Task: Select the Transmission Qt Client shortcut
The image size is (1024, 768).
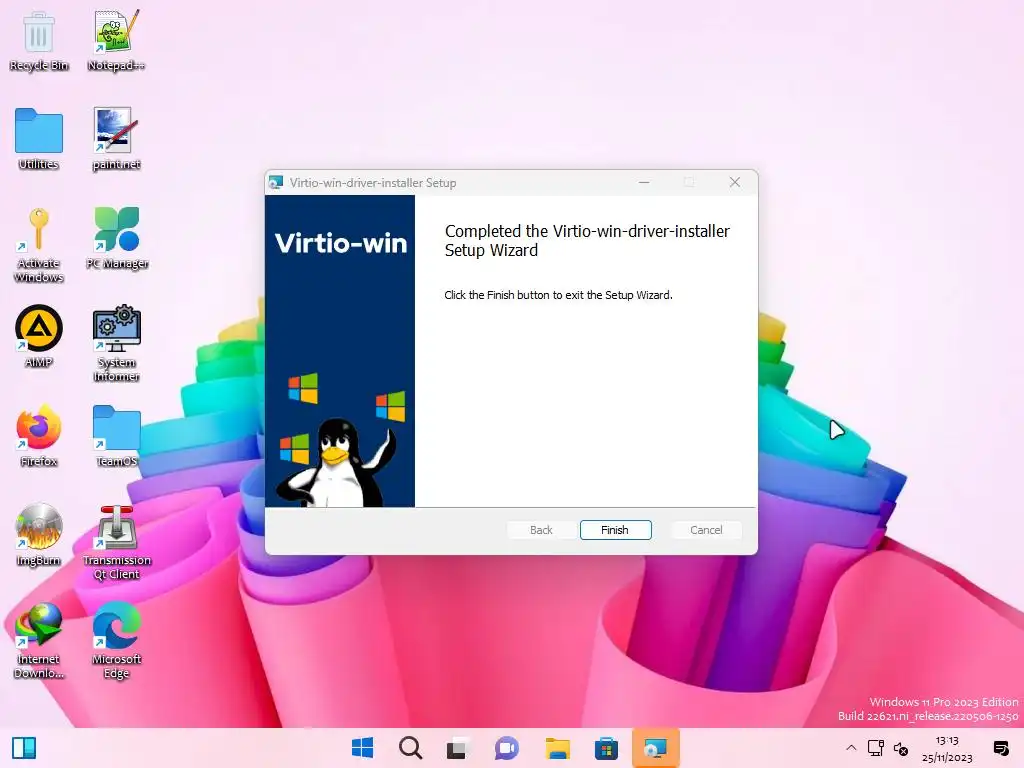Action: coord(117,542)
